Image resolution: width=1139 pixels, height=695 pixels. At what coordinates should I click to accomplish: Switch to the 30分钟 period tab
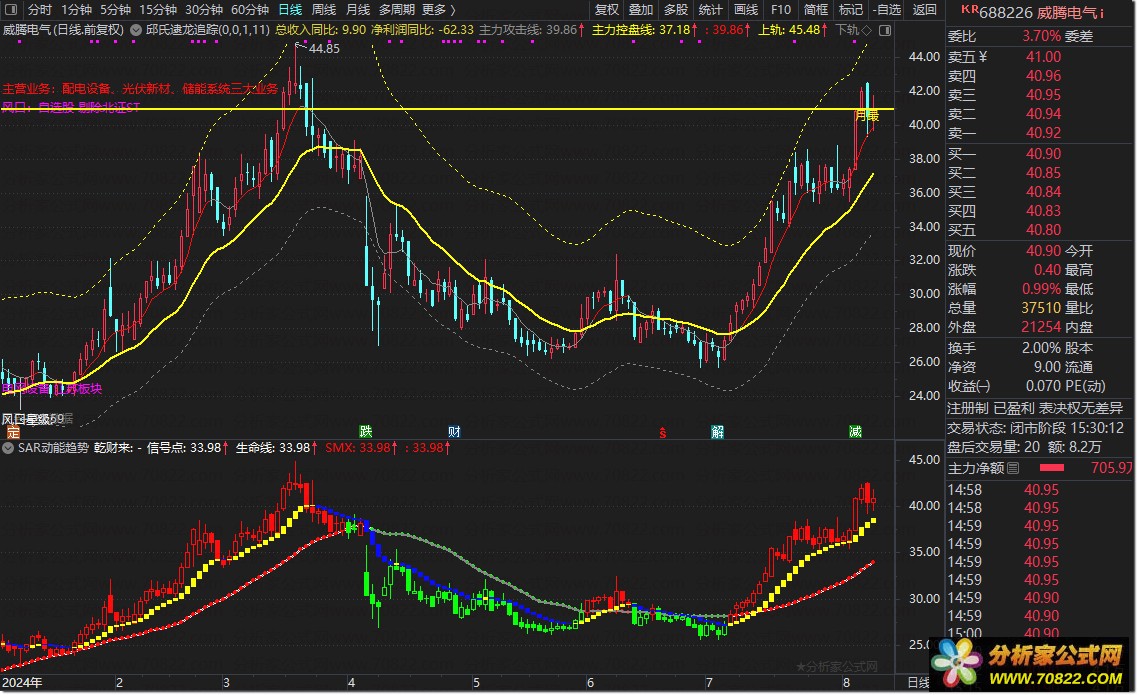point(203,9)
